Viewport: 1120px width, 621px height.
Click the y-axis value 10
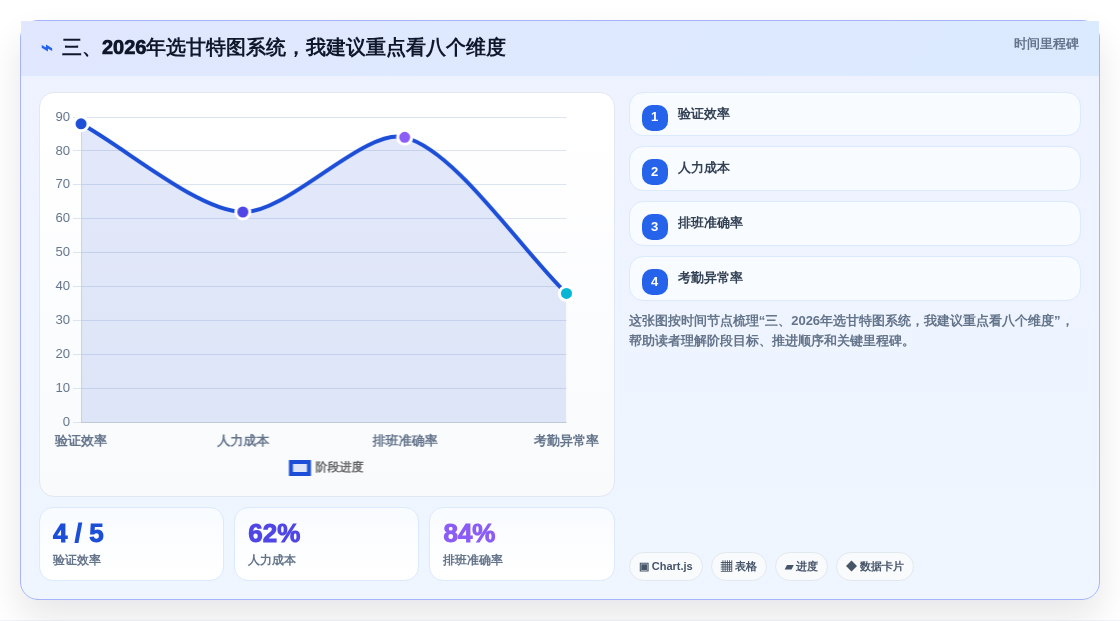tap(63, 388)
